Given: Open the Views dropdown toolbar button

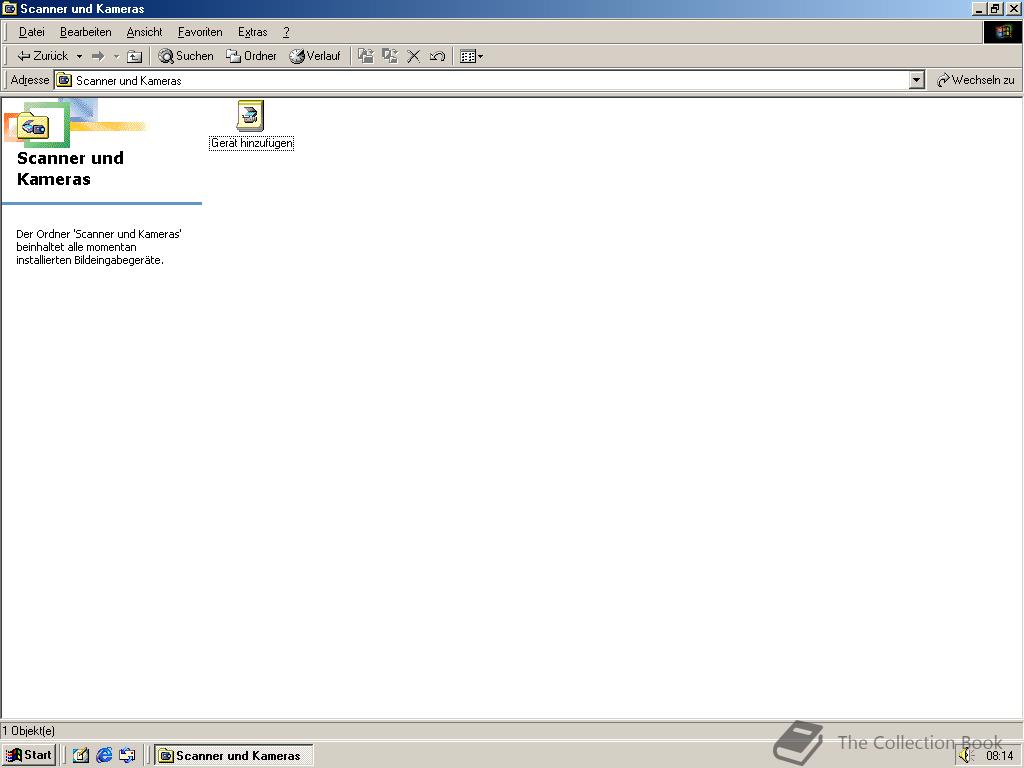Looking at the screenshot, I should click(x=471, y=56).
